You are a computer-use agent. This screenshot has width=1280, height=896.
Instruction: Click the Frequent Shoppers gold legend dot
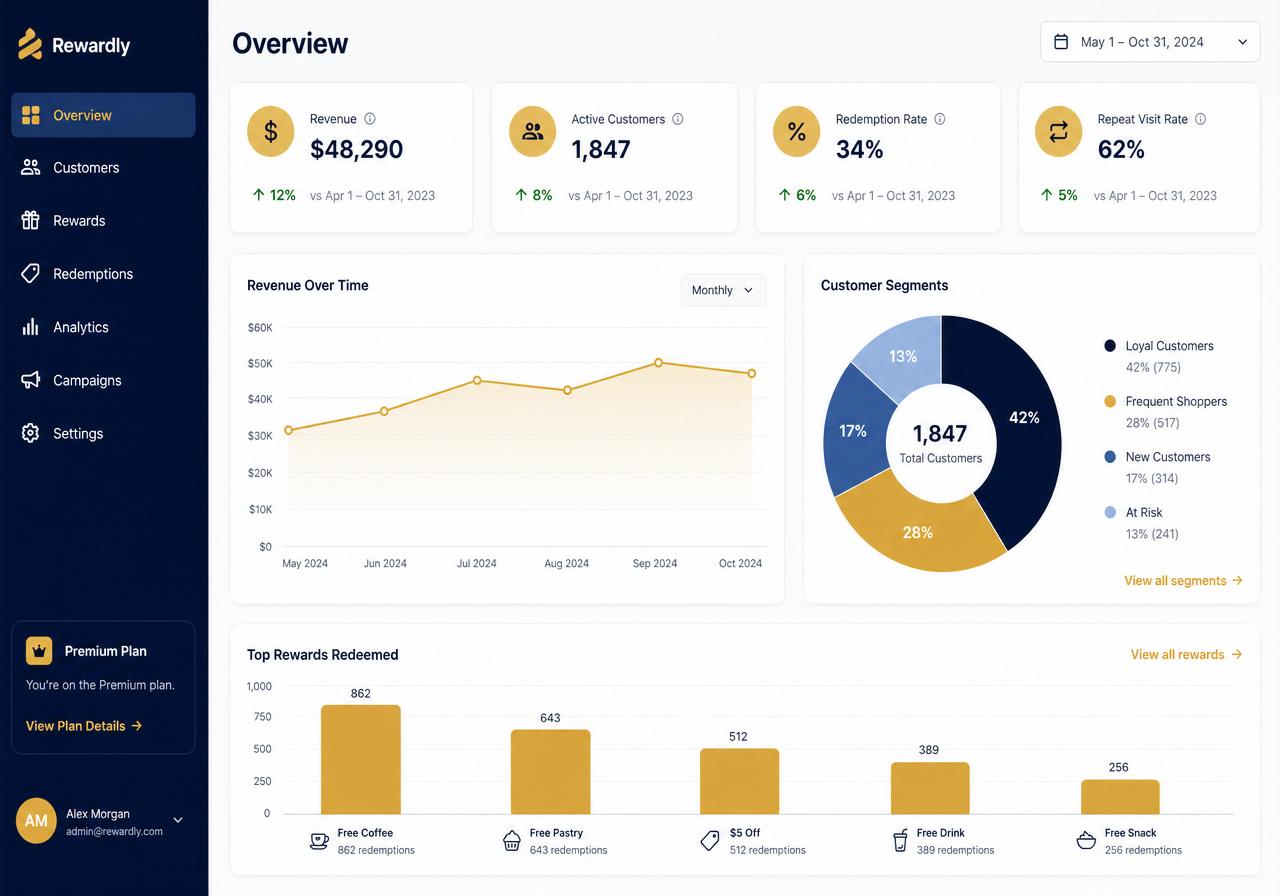point(1110,401)
